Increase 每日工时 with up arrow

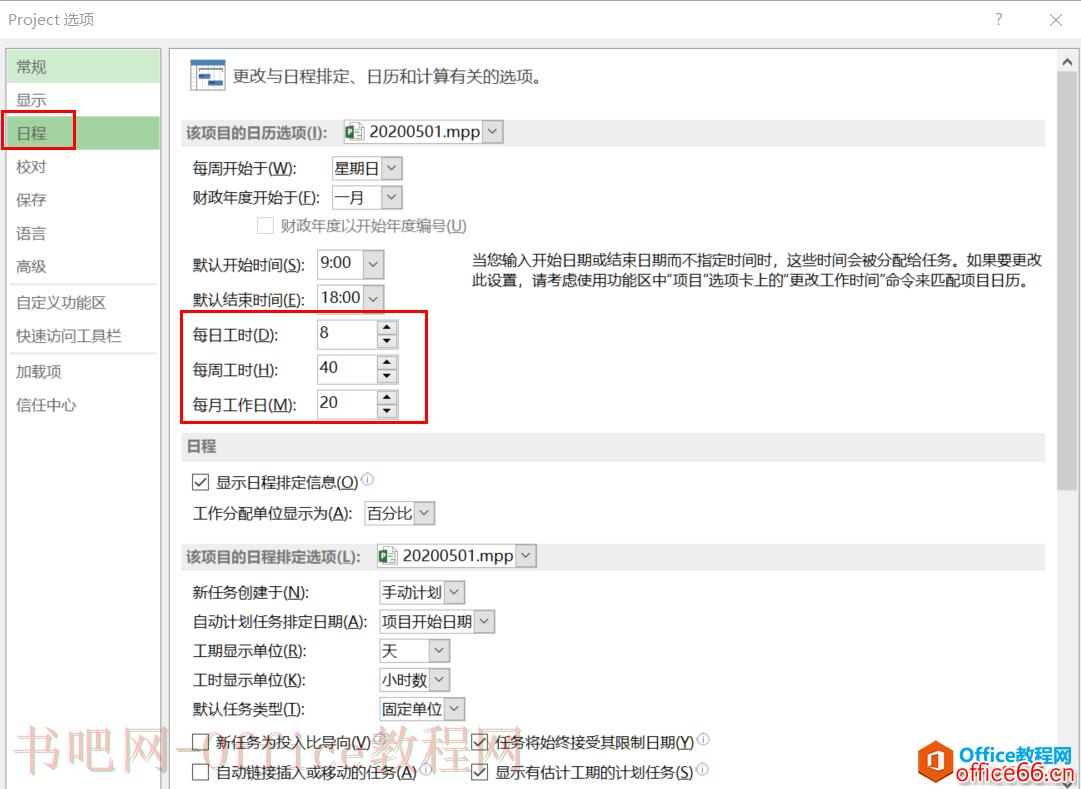[x=387, y=328]
